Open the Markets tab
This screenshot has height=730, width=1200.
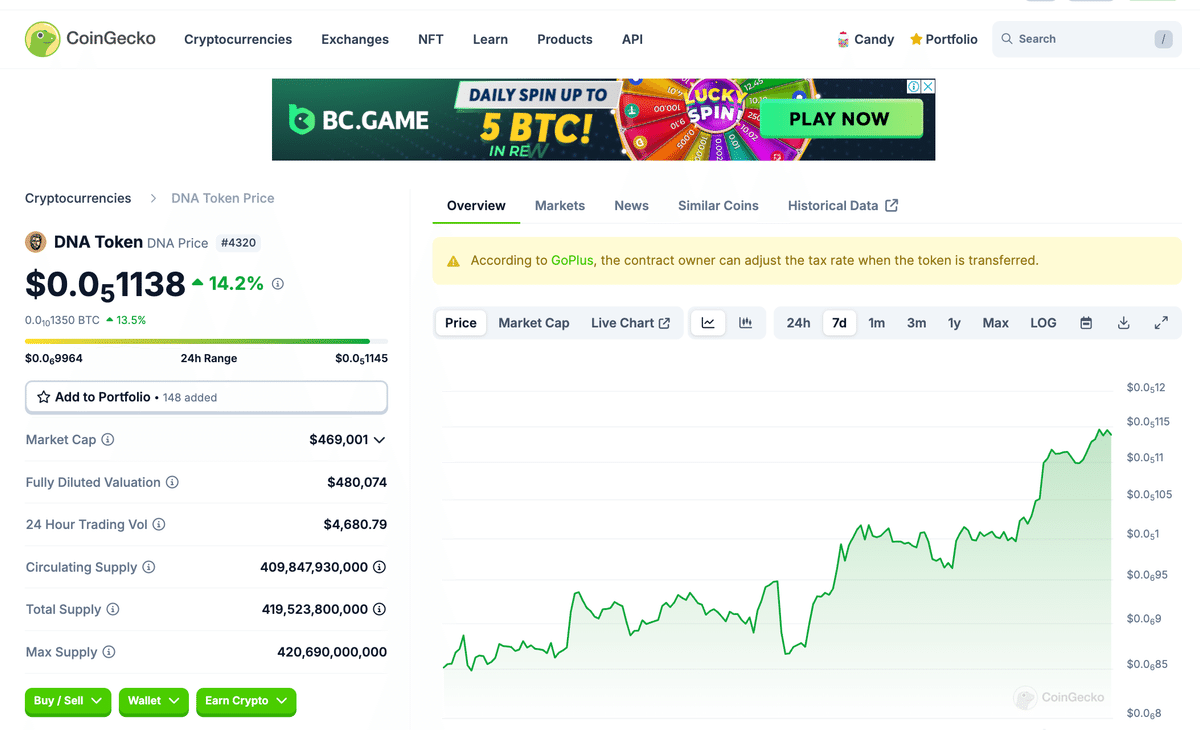click(x=559, y=206)
